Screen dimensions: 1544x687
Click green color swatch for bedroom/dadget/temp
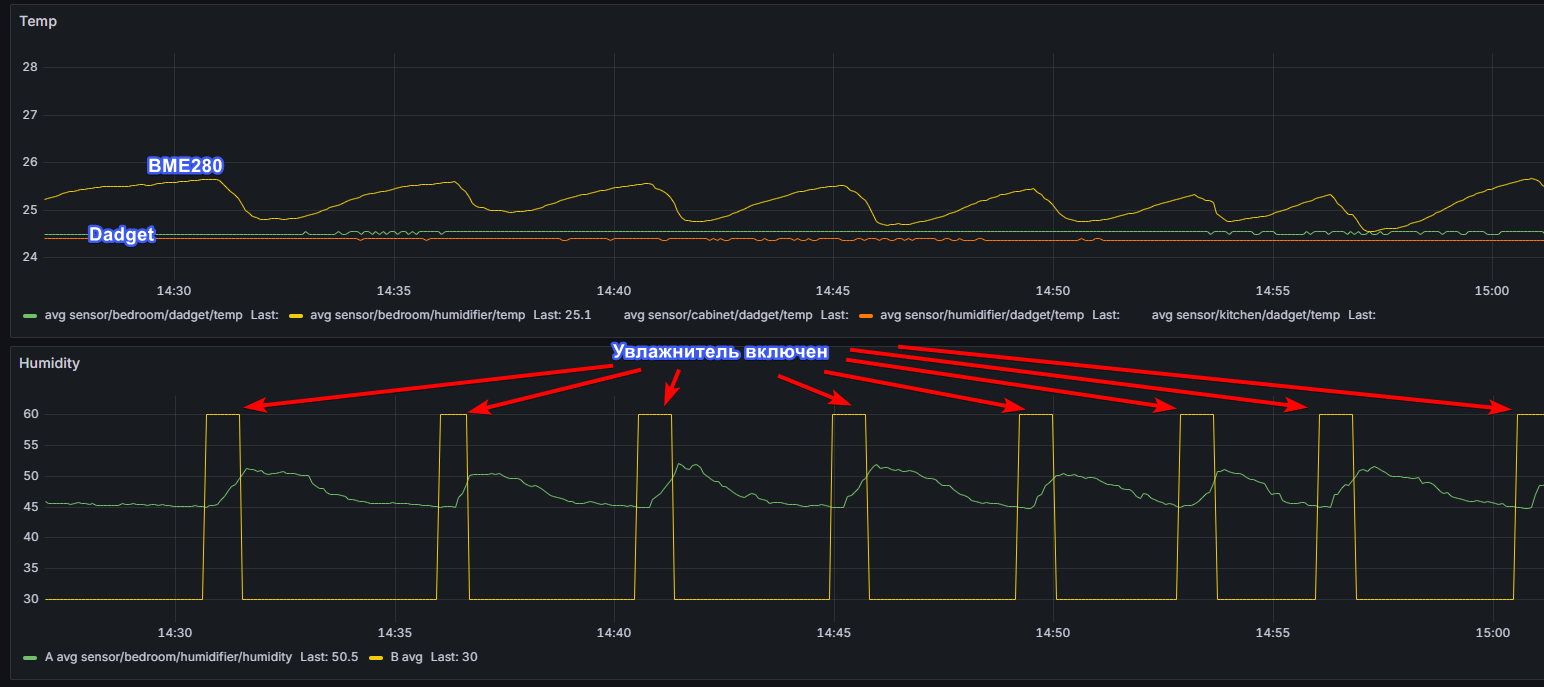(30, 315)
